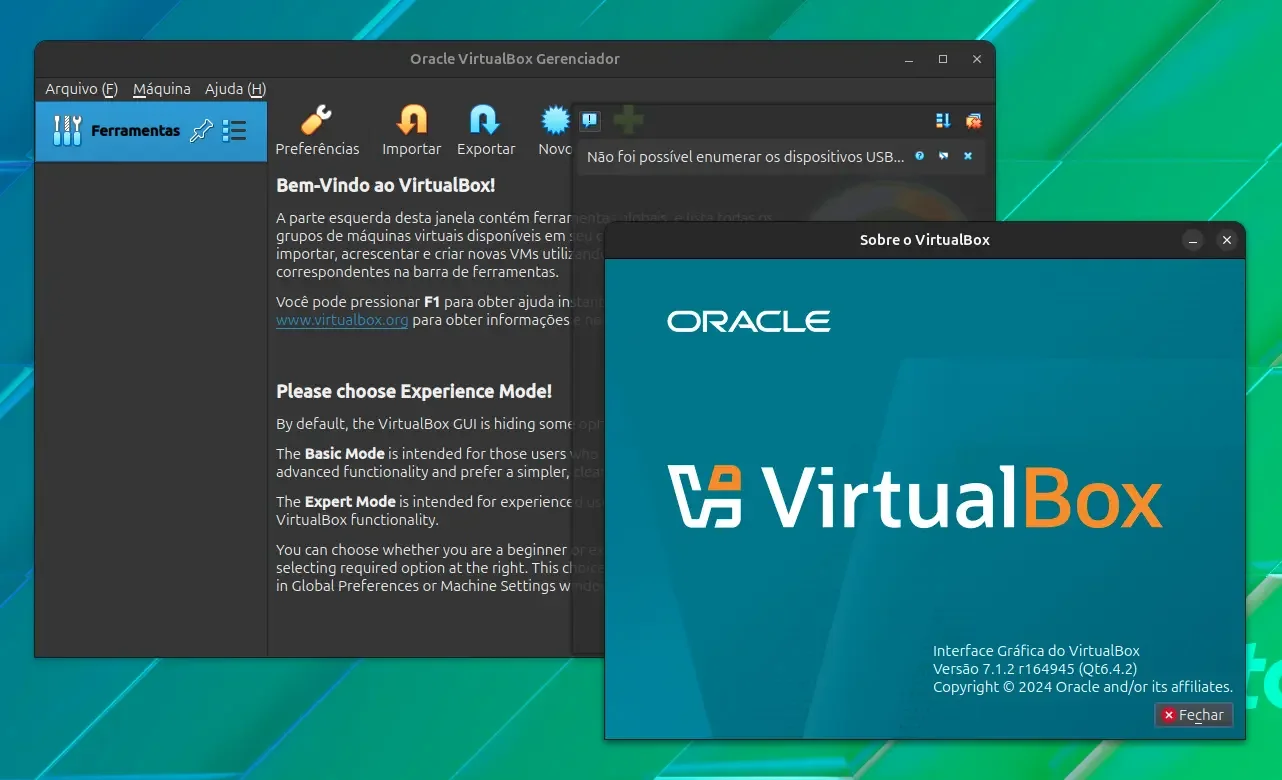Open the Ferramentas list menu icon
Image resolution: width=1282 pixels, height=780 pixels.
click(234, 130)
